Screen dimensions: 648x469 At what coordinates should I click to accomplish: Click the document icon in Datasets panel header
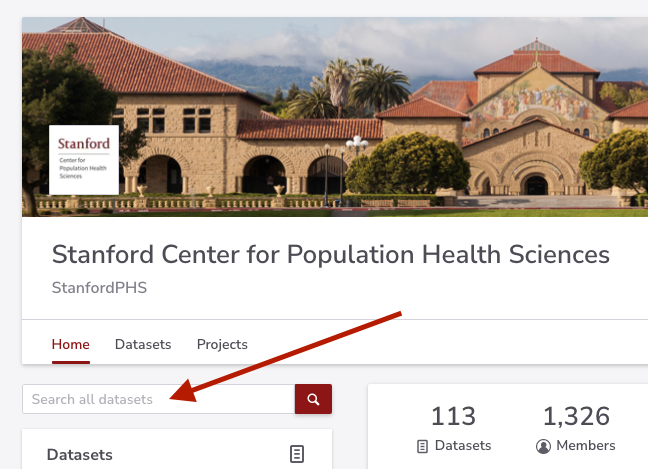pos(297,454)
